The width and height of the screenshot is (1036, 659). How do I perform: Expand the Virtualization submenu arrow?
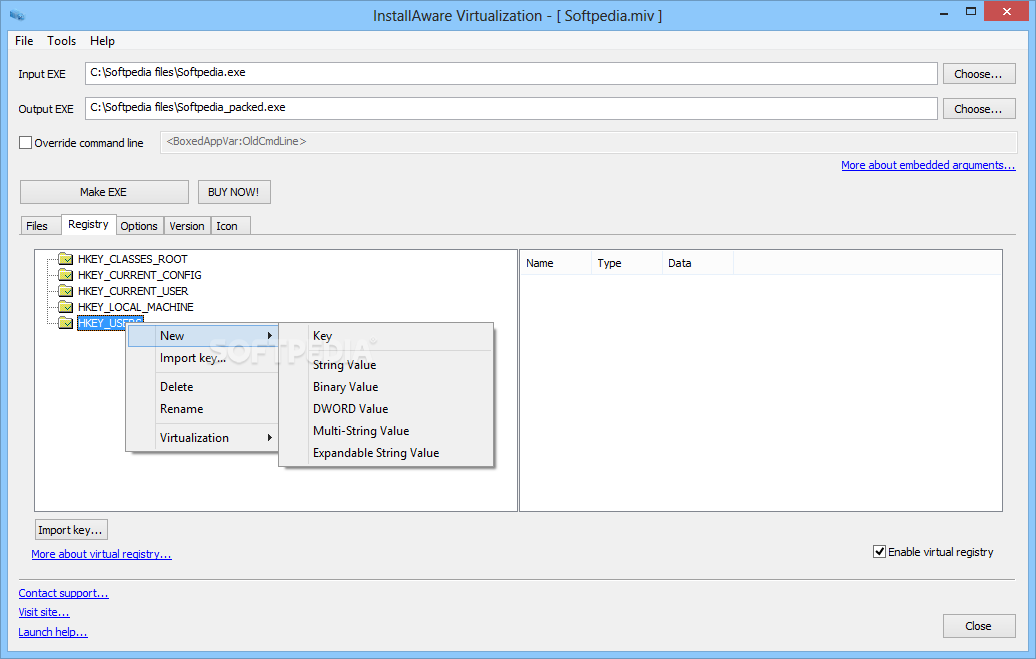[x=270, y=438]
